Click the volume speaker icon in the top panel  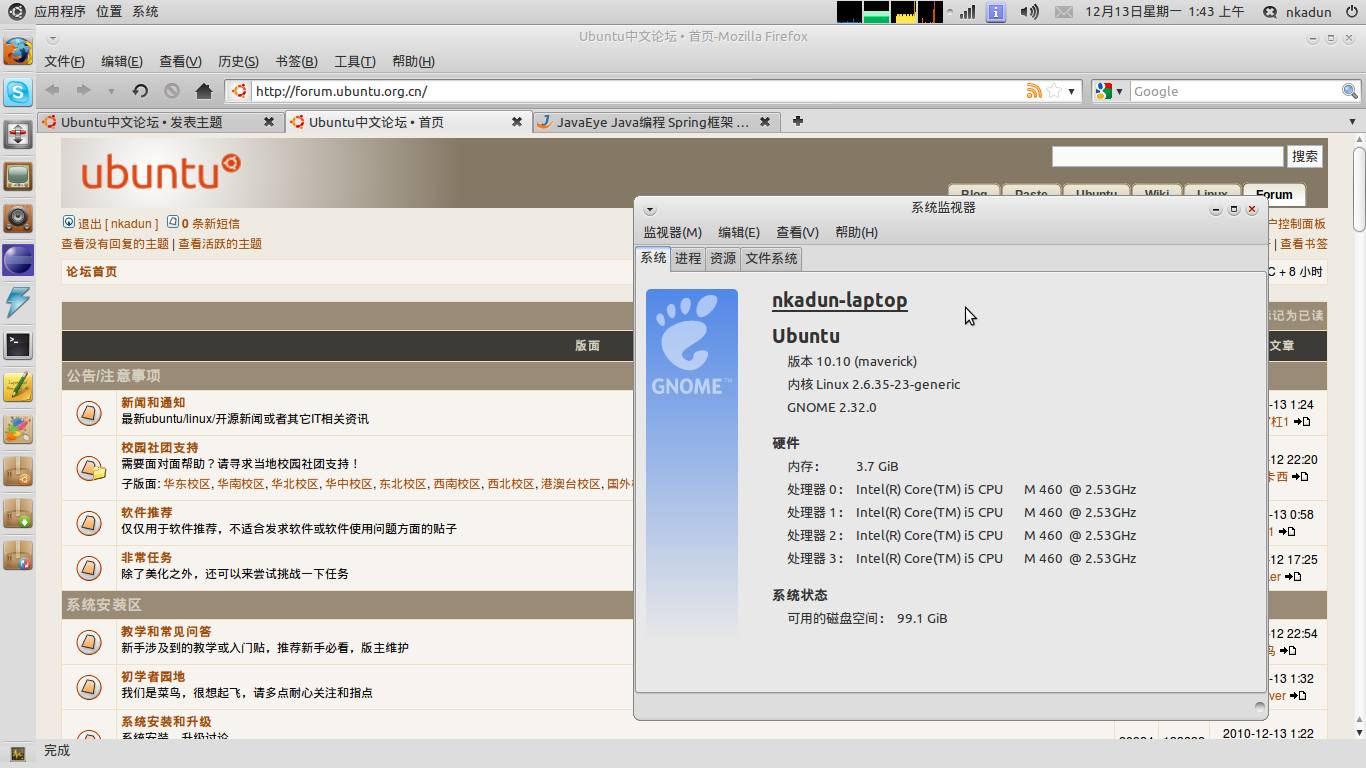pyautogui.click(x=1029, y=12)
